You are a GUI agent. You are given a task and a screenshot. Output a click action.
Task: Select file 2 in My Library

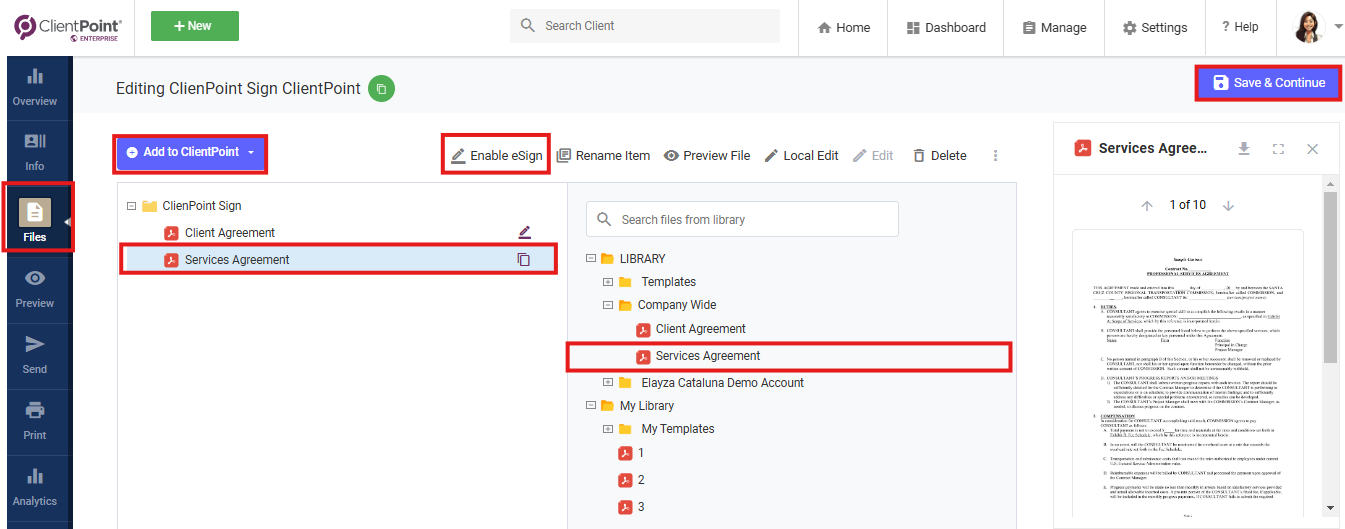pyautogui.click(x=641, y=480)
